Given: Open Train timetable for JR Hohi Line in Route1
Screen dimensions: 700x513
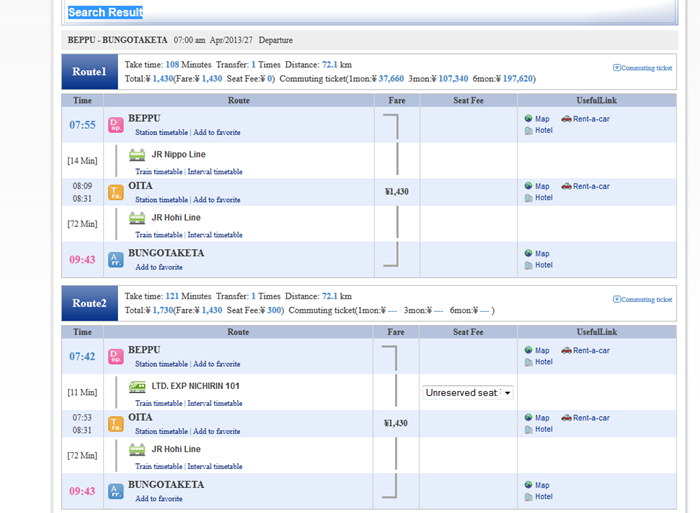Looking at the screenshot, I should coord(159,235).
